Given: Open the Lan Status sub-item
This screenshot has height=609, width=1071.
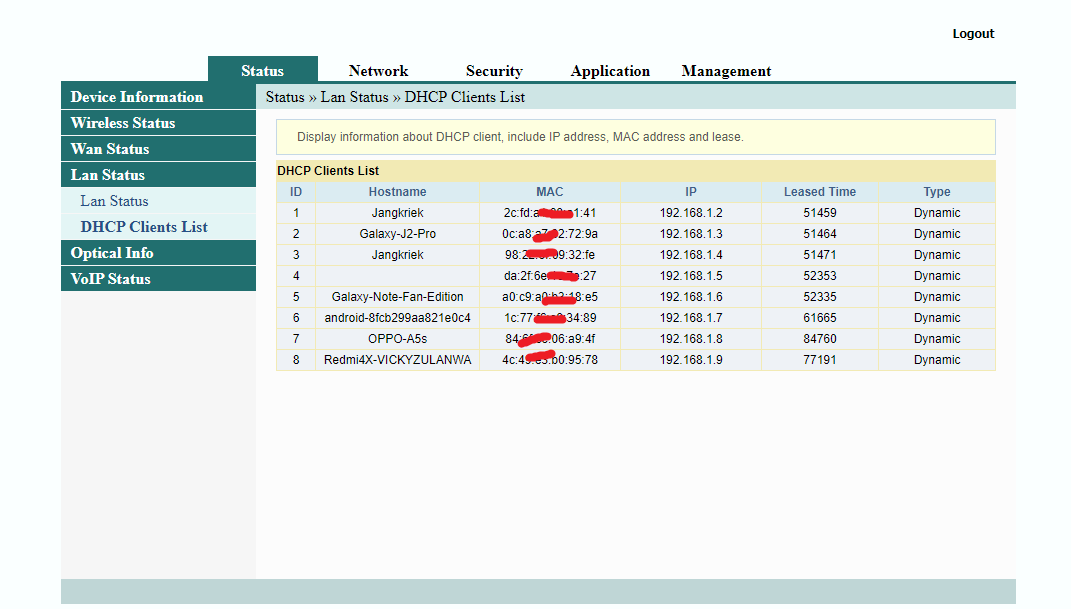Looking at the screenshot, I should tap(114, 201).
